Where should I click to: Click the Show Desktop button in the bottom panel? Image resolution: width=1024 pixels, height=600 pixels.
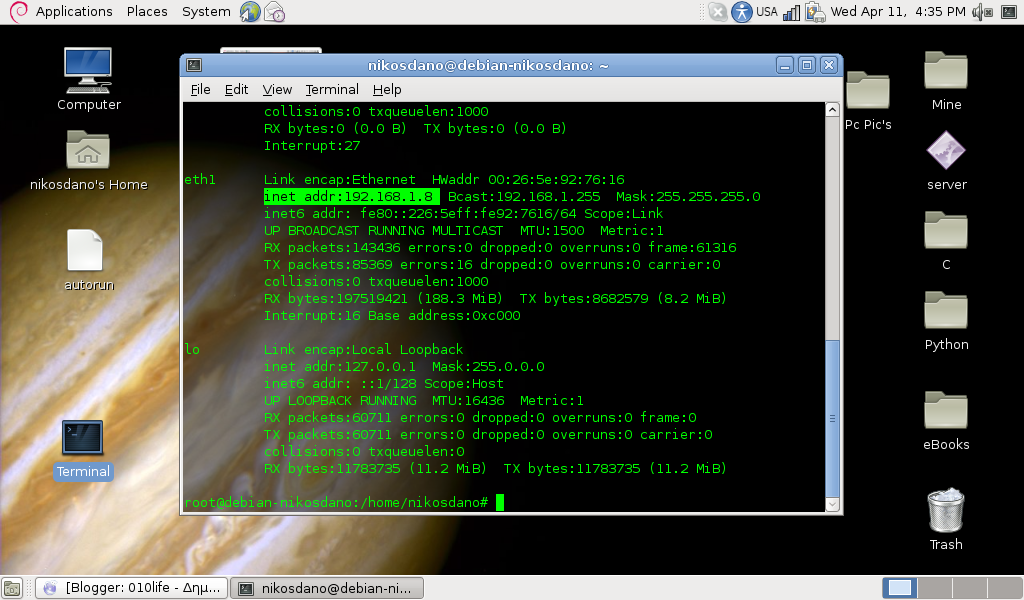tap(12, 588)
